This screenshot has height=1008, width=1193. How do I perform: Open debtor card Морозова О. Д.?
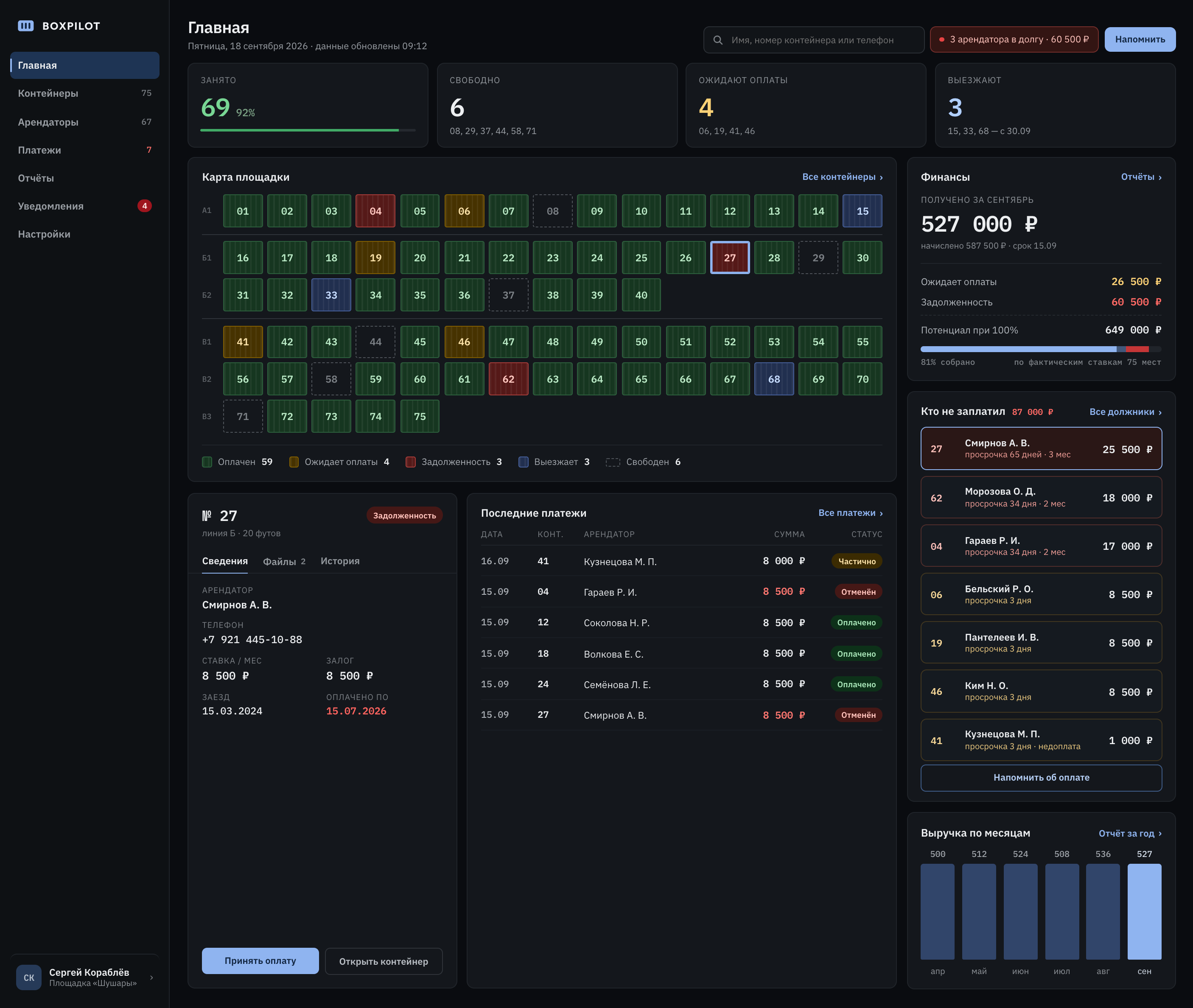(x=1041, y=497)
